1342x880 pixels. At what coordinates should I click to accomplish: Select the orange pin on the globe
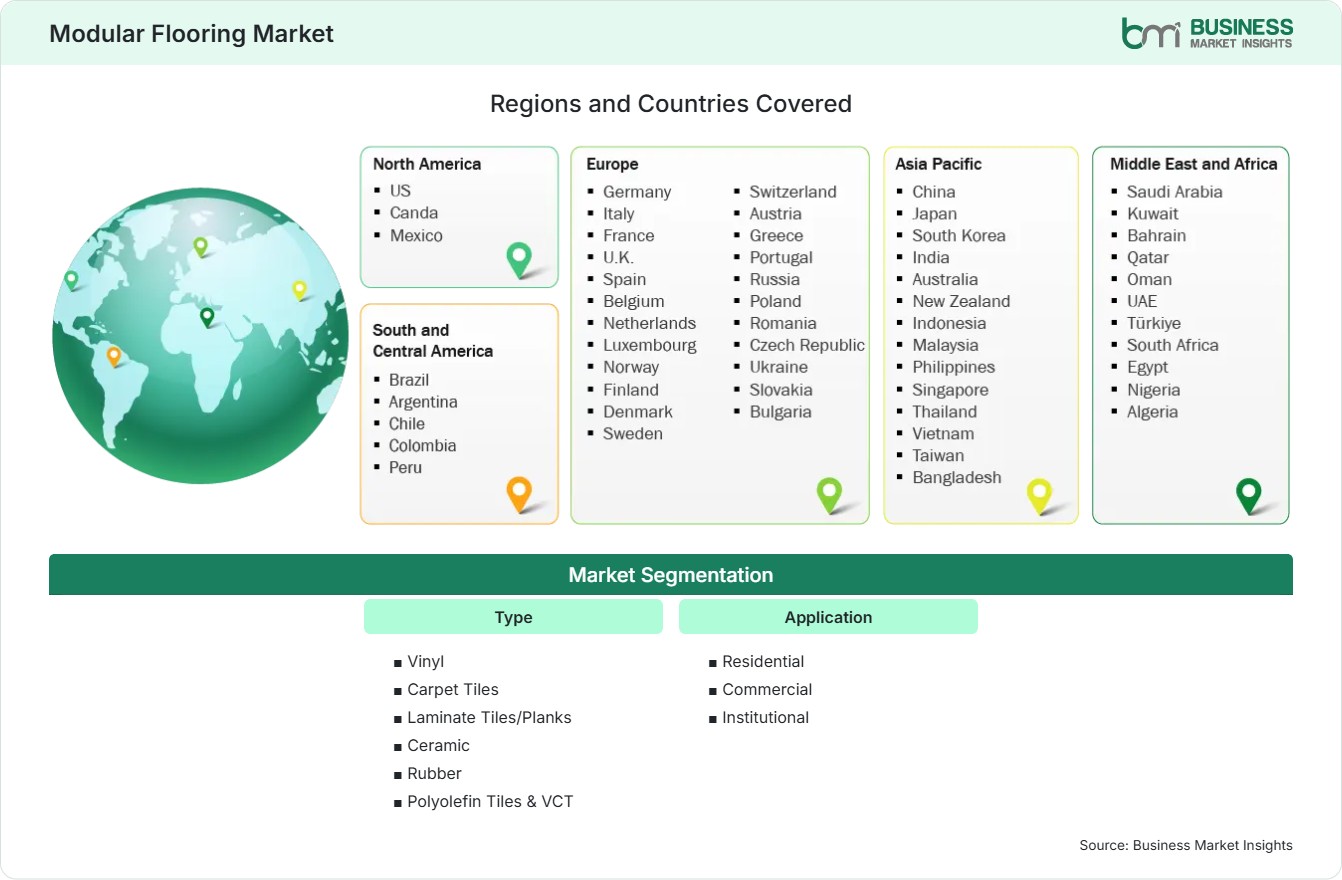(114, 355)
